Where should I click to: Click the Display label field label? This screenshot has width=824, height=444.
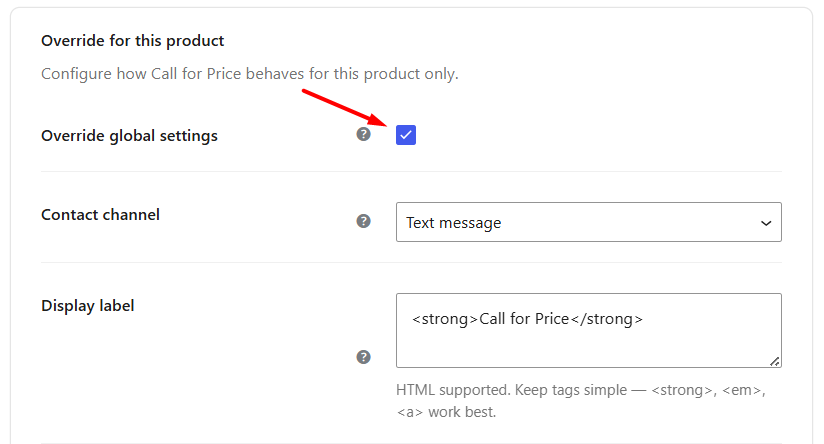click(88, 306)
